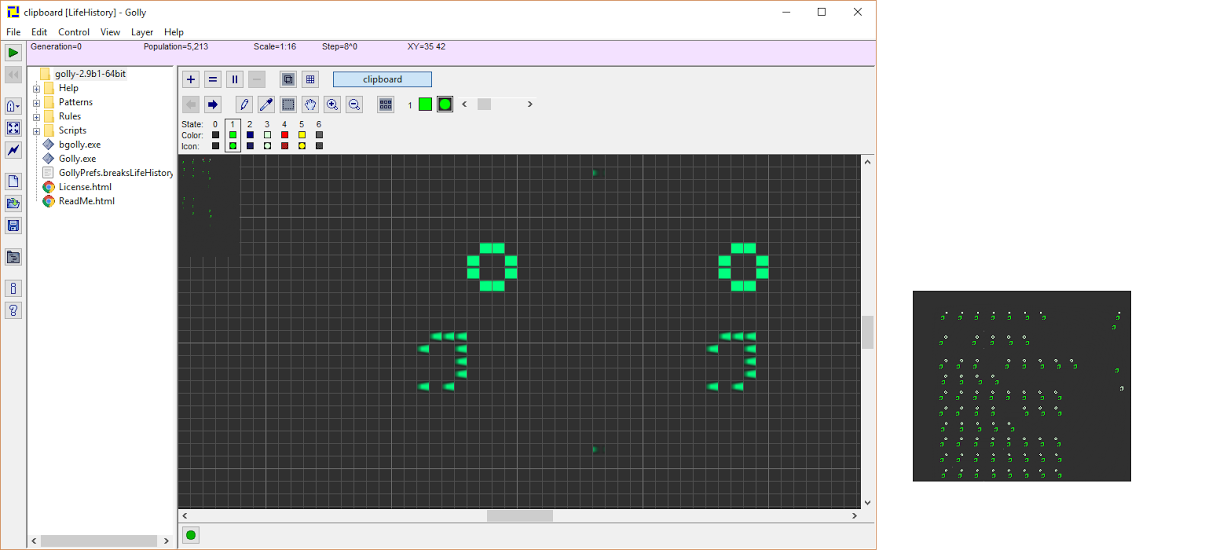
Task: Click the right arrow of the state scrollbar
Action: click(x=530, y=104)
